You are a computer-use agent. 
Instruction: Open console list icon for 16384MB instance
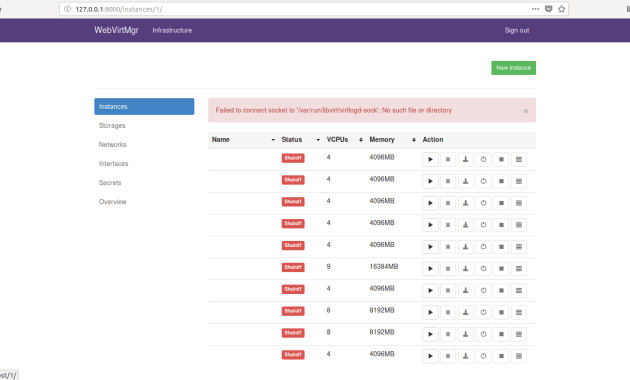coord(519,269)
